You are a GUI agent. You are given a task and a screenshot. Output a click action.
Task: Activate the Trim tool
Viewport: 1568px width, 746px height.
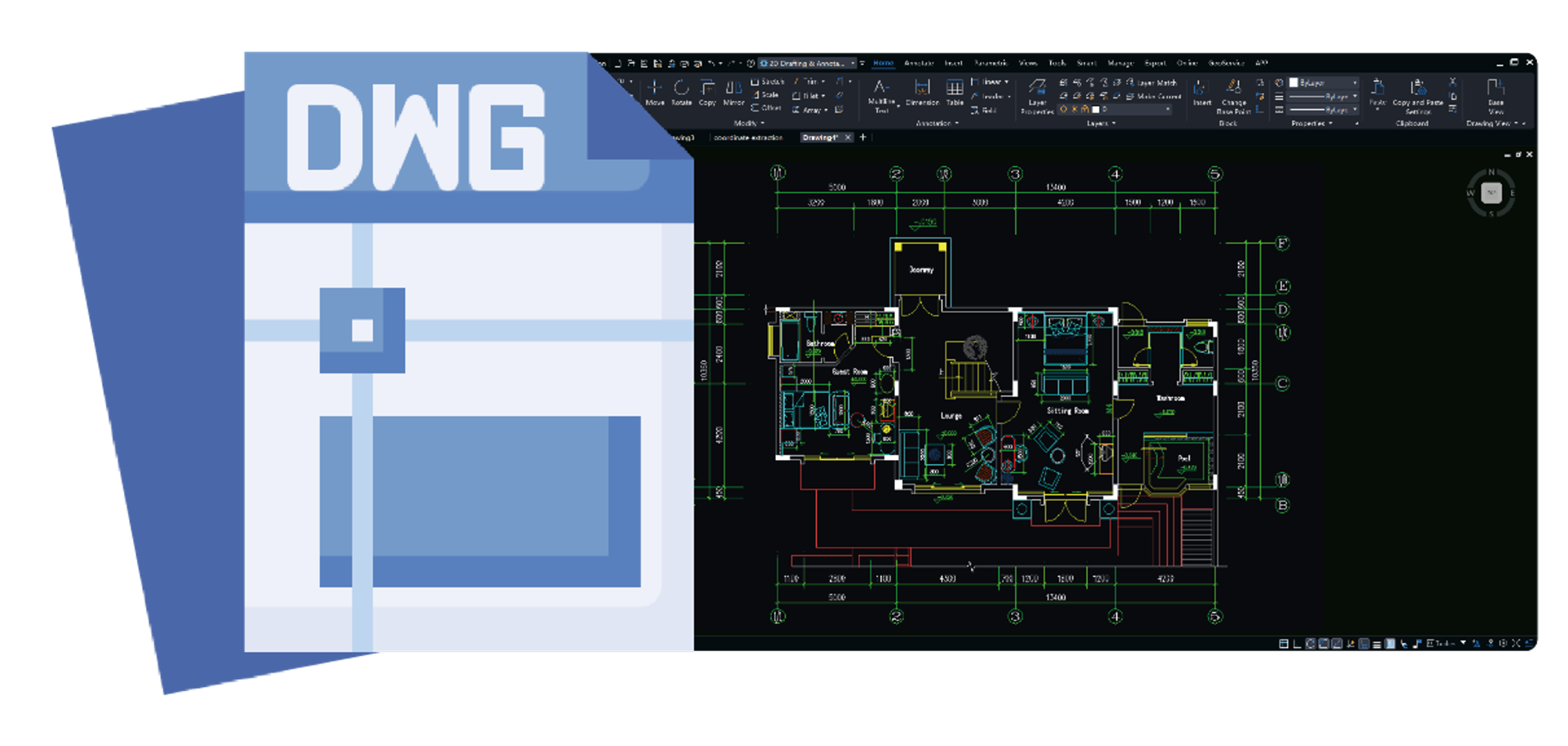[807, 82]
